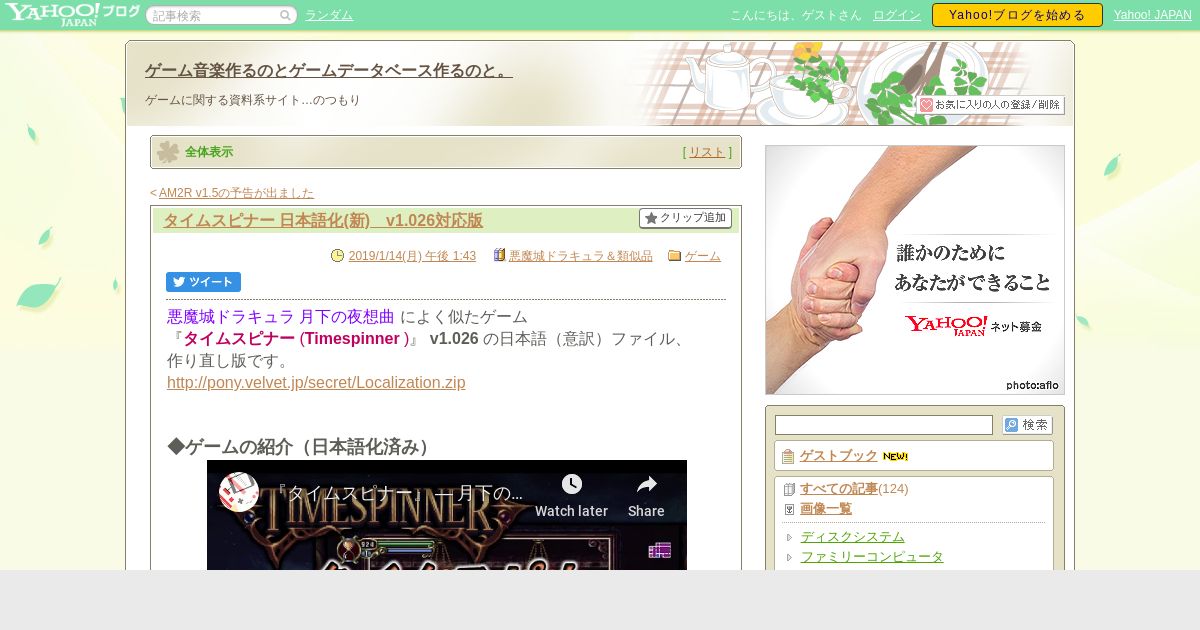The image size is (1200, 630).
Task: Click the YouTube channel avatar icon
Action: [x=239, y=492]
